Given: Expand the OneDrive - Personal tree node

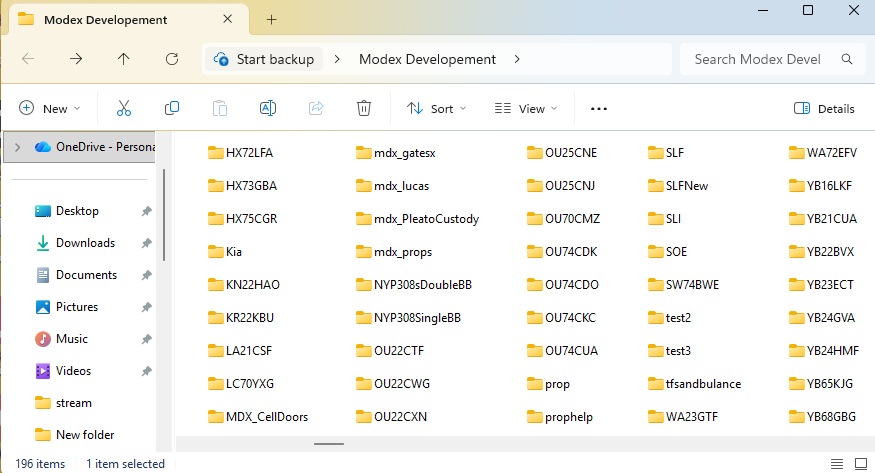Looking at the screenshot, I should pyautogui.click(x=17, y=147).
